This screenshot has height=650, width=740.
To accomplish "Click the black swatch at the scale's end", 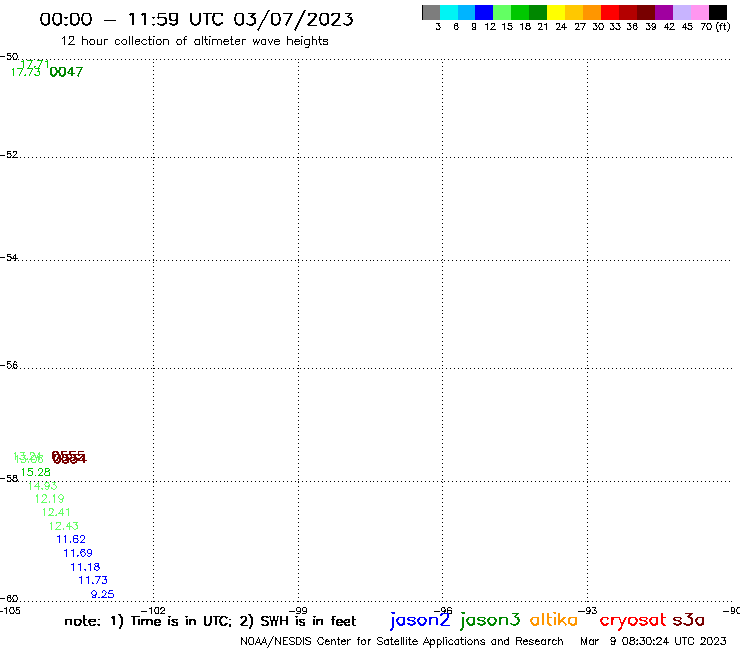I will point(717,12).
